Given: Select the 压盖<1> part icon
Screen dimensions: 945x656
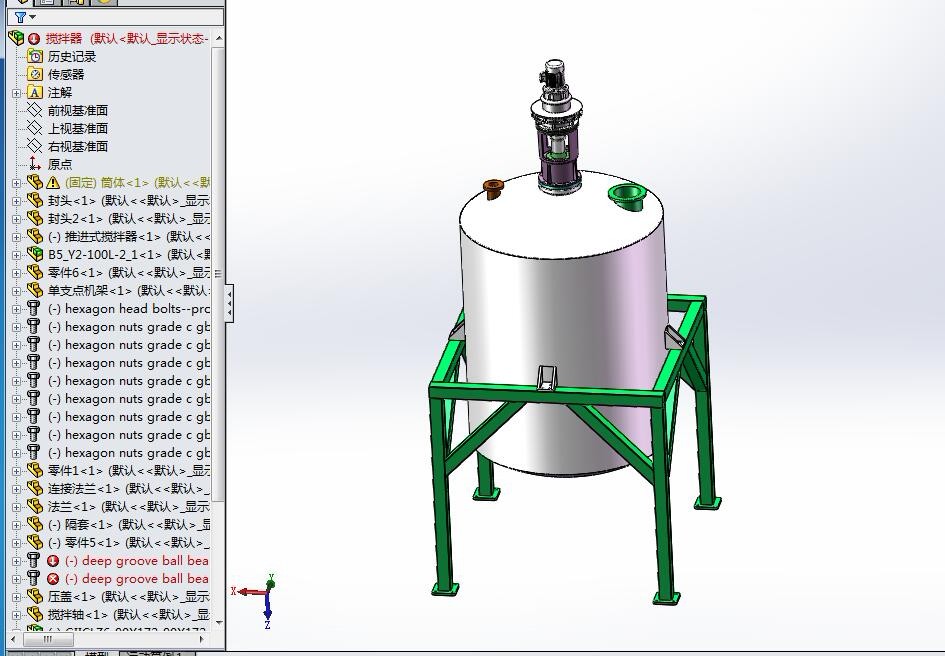Looking at the screenshot, I should 35,596.
